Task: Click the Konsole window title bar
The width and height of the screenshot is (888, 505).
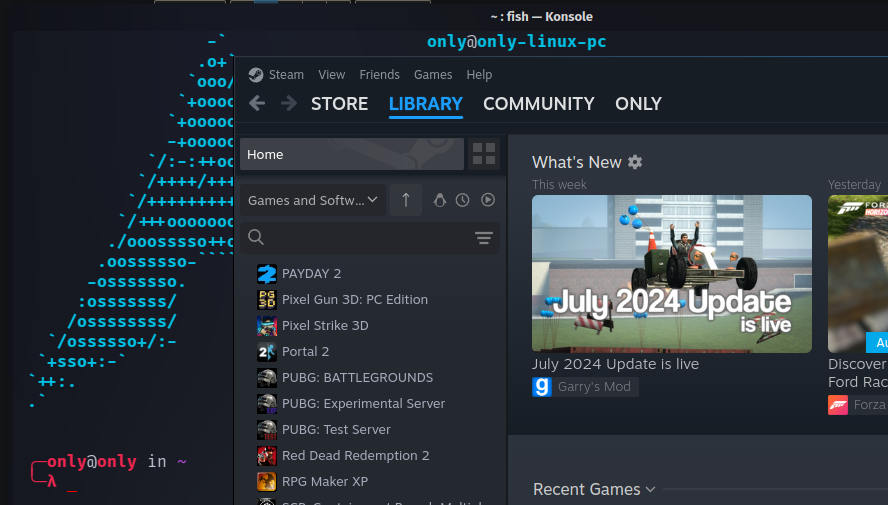Action: 541,16
